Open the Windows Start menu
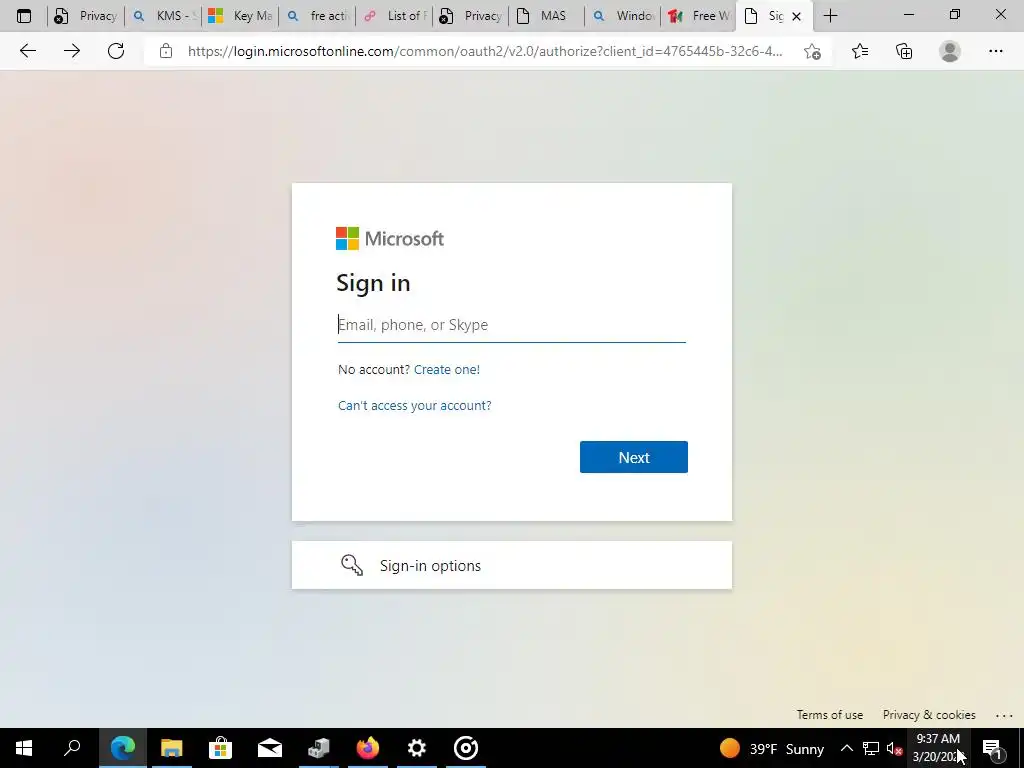The width and height of the screenshot is (1024, 768). [24, 748]
